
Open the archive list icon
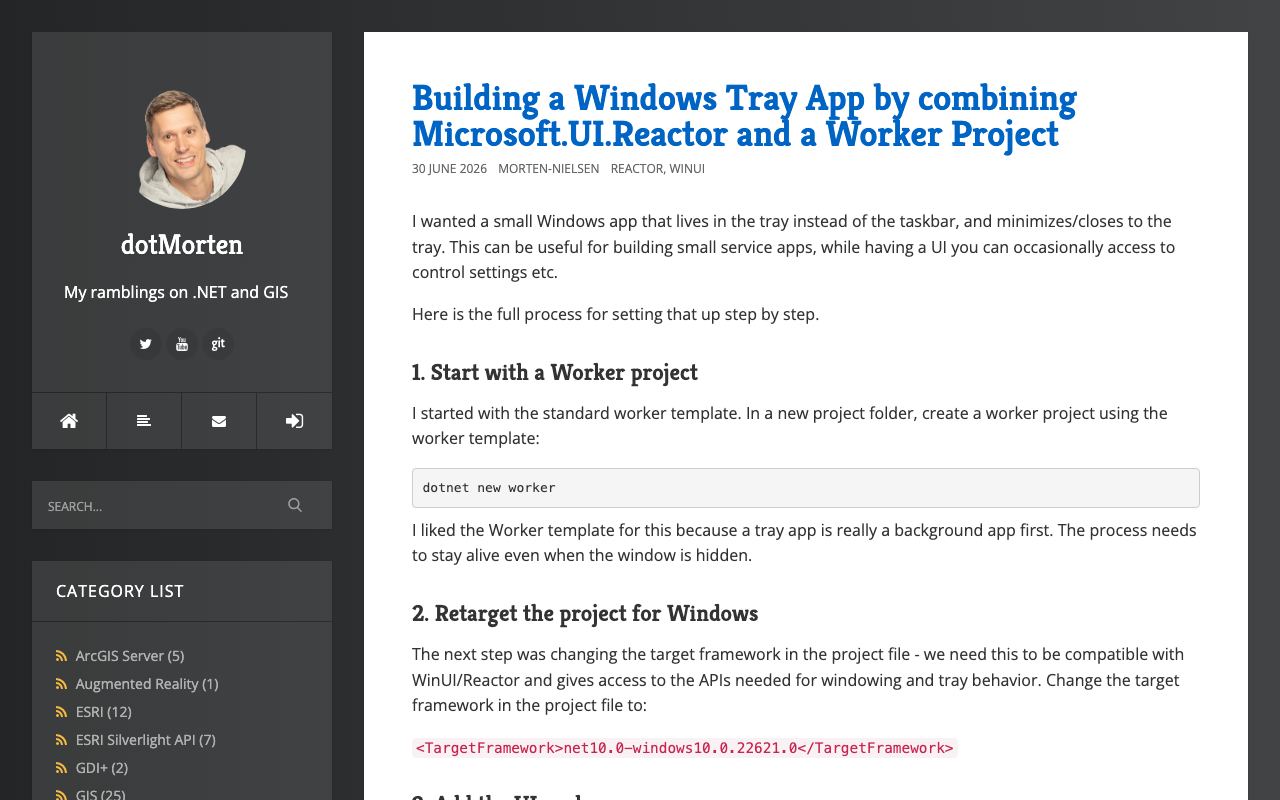point(144,421)
